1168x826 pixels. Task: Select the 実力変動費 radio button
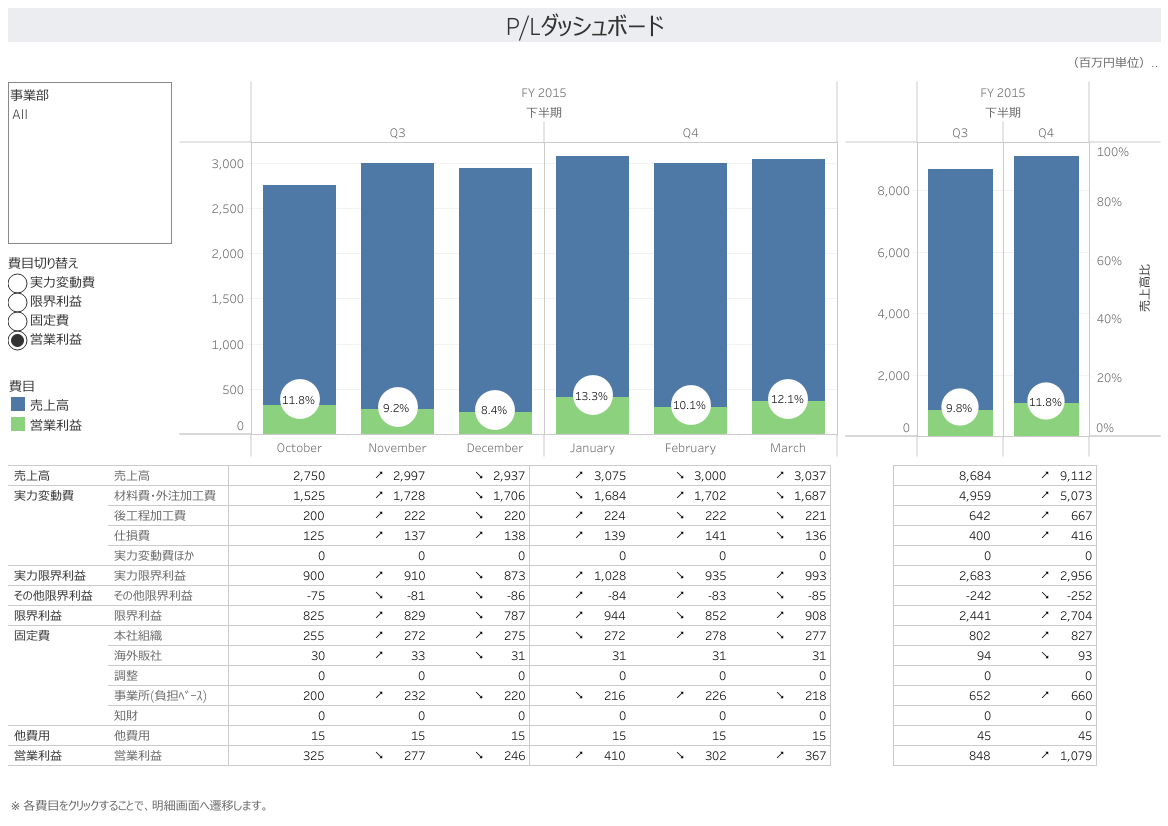18,283
